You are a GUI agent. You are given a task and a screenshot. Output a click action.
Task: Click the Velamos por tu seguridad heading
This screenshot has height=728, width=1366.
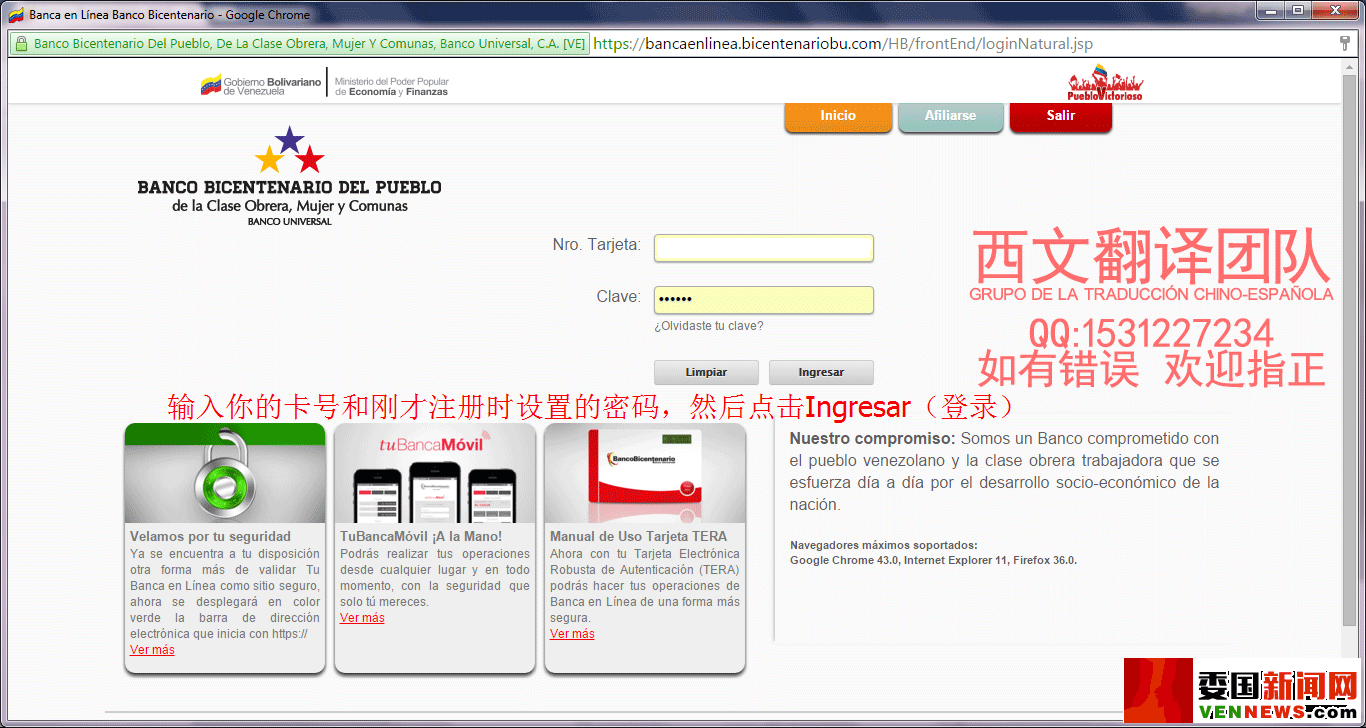click(210, 537)
